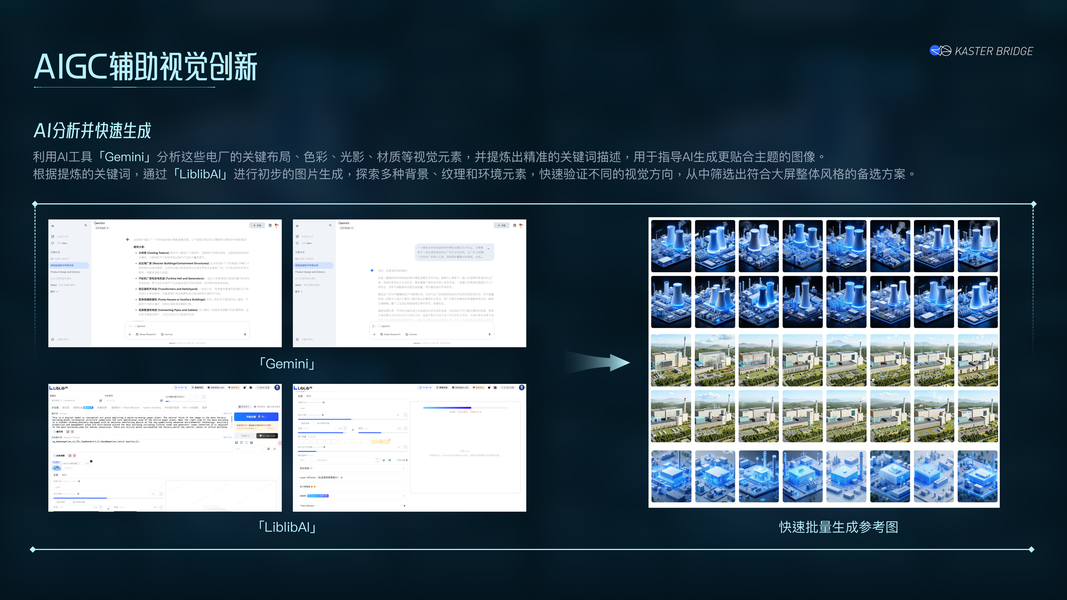Adjust sampling steps slider in left LiblibAI
Viewport: 1067px width, 600px height.
pyautogui.click(x=108, y=498)
